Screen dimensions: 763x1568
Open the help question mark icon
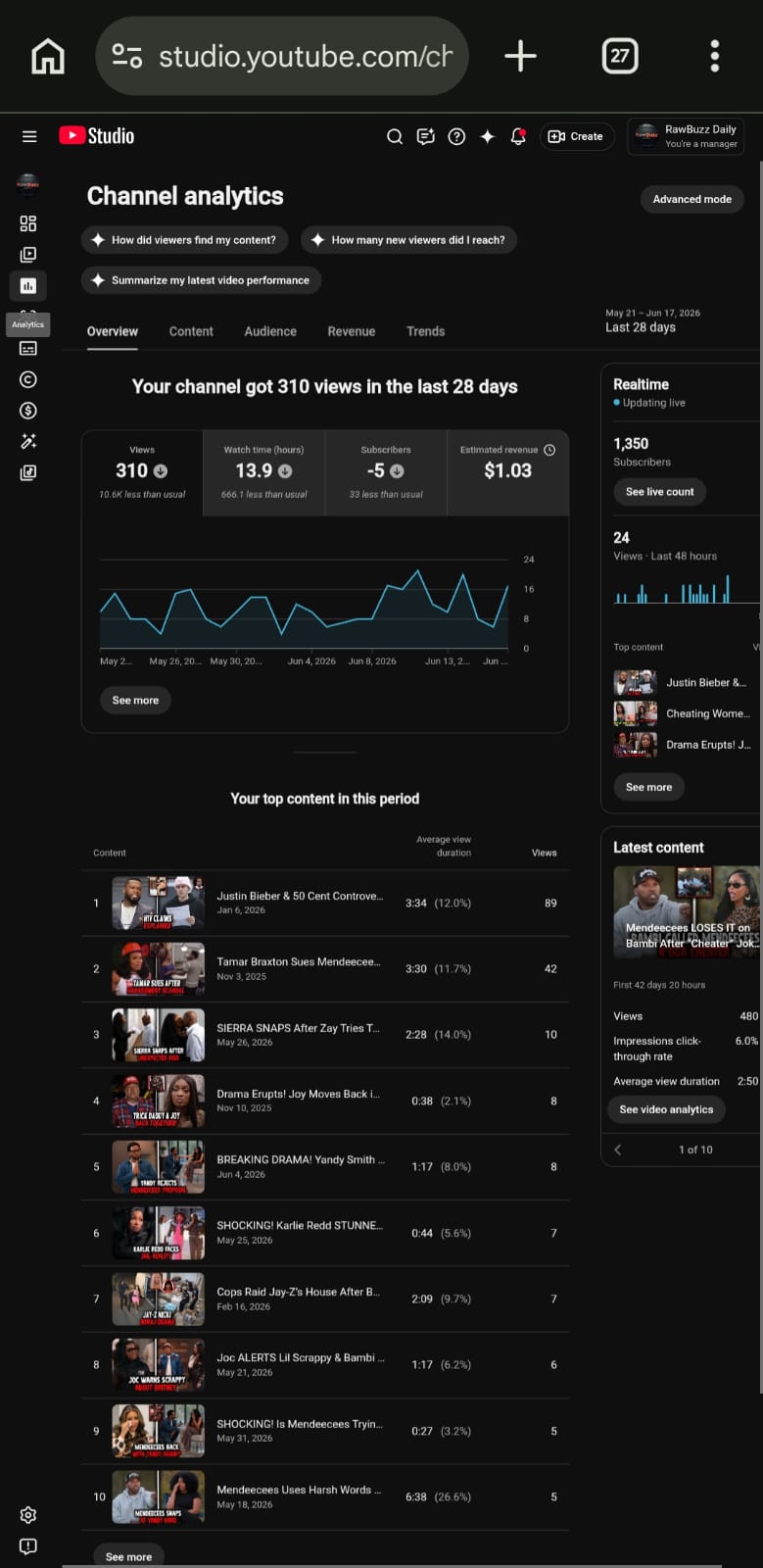click(456, 136)
